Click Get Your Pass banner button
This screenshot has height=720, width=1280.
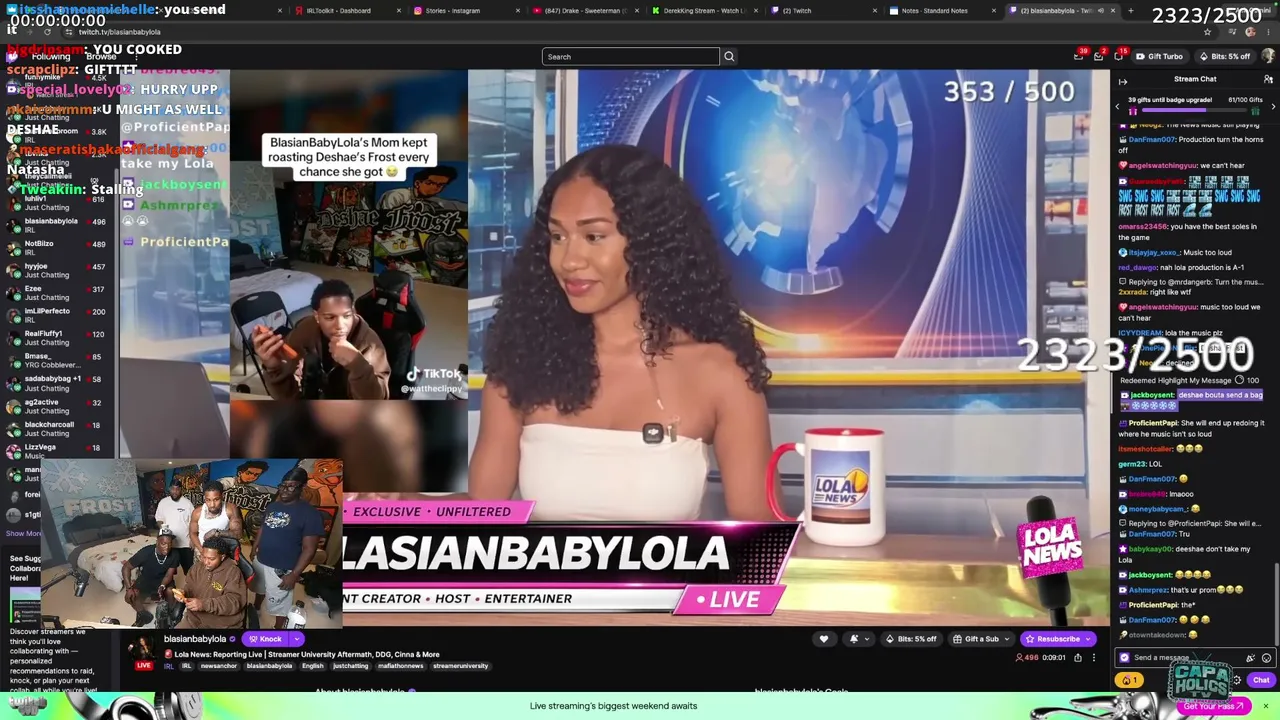(x=1212, y=706)
